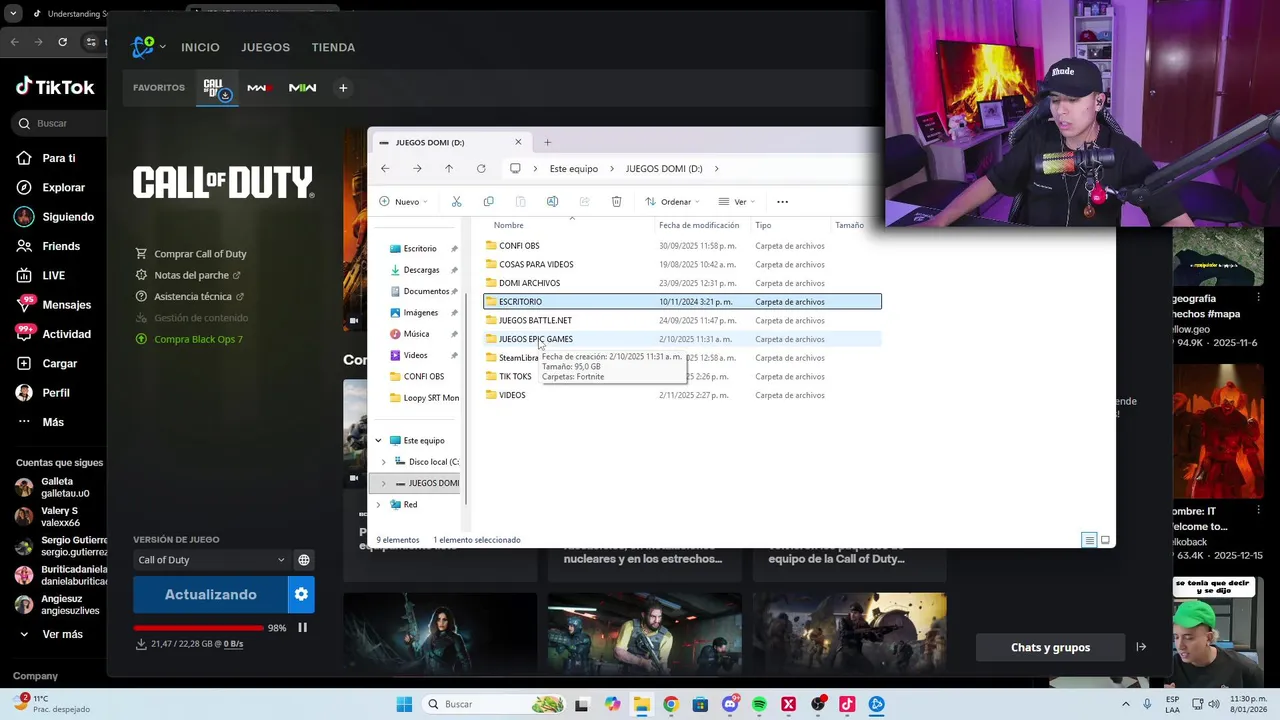Screen dimensions: 1280x720
Task: Open the JUEGOS tab in Battle.net
Action: 265,47
